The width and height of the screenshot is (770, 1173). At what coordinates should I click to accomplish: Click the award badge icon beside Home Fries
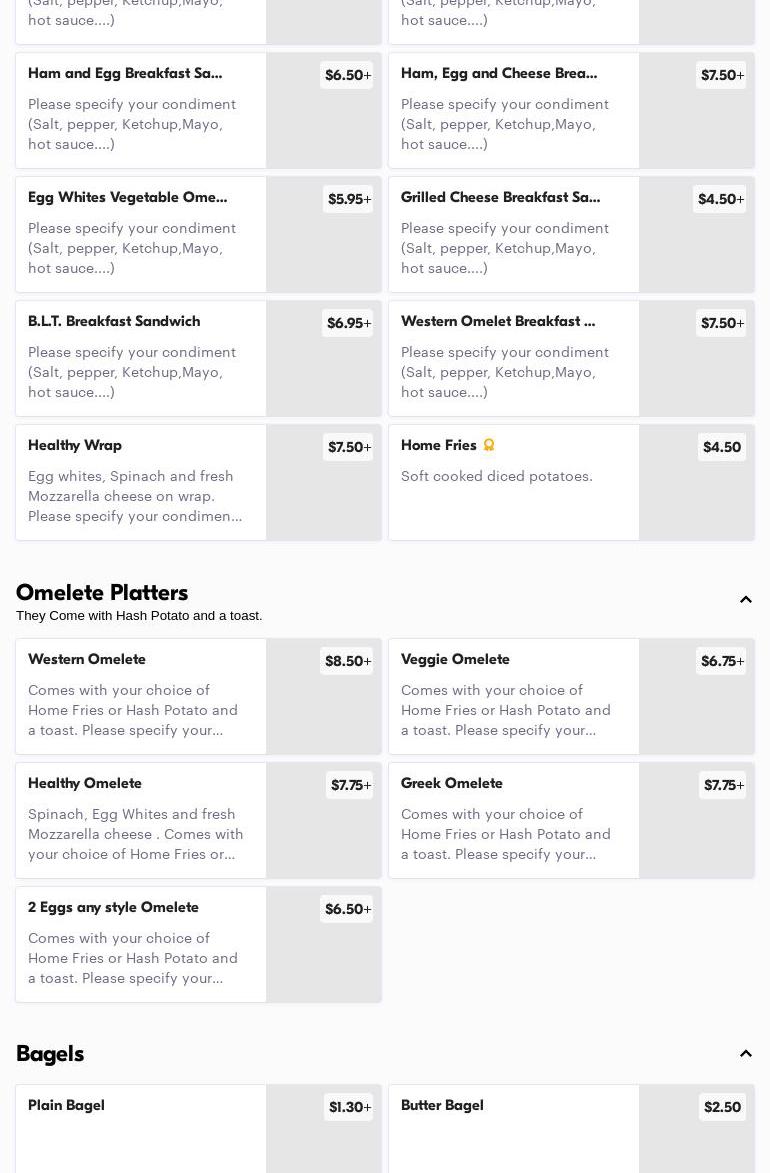coord(489,445)
